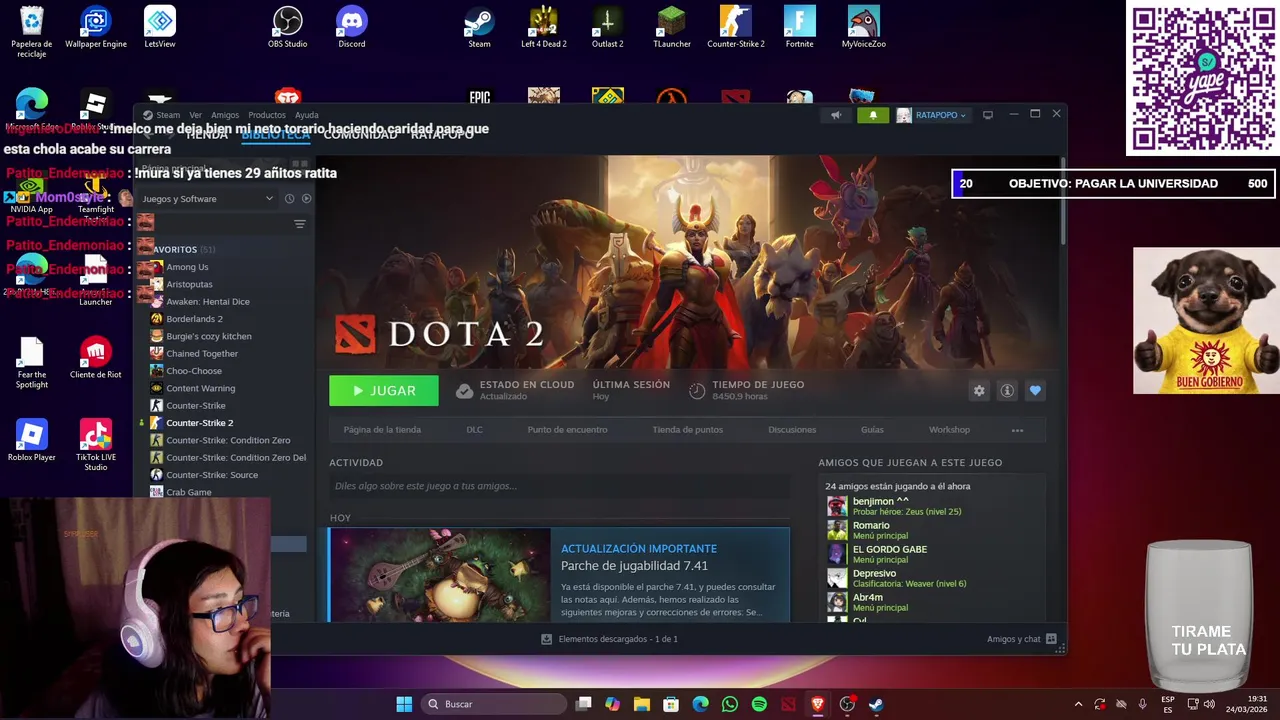Open the Fortnite desktop icon
The image size is (1280, 720).
point(800,27)
